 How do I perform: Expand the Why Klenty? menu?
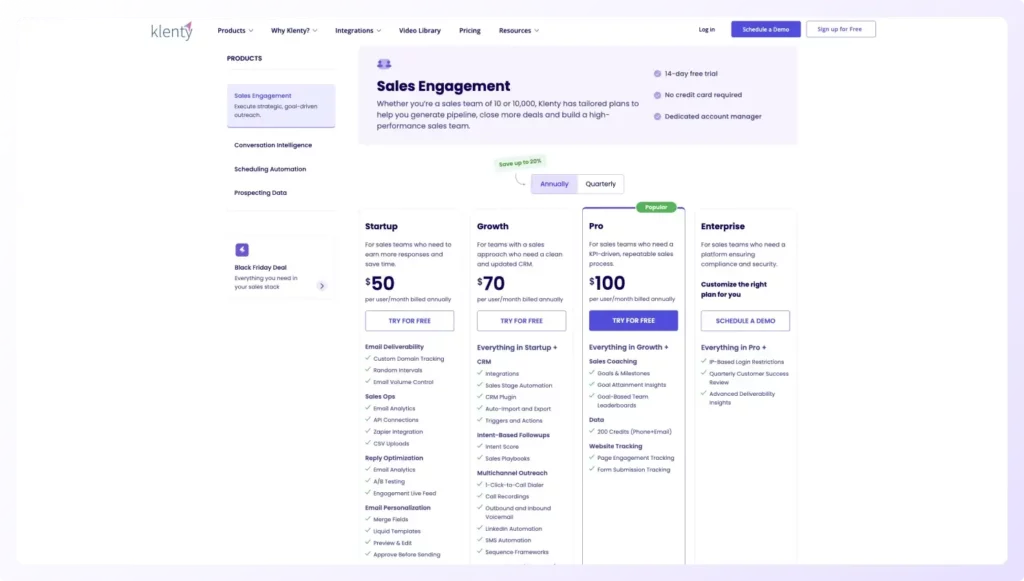click(x=294, y=31)
